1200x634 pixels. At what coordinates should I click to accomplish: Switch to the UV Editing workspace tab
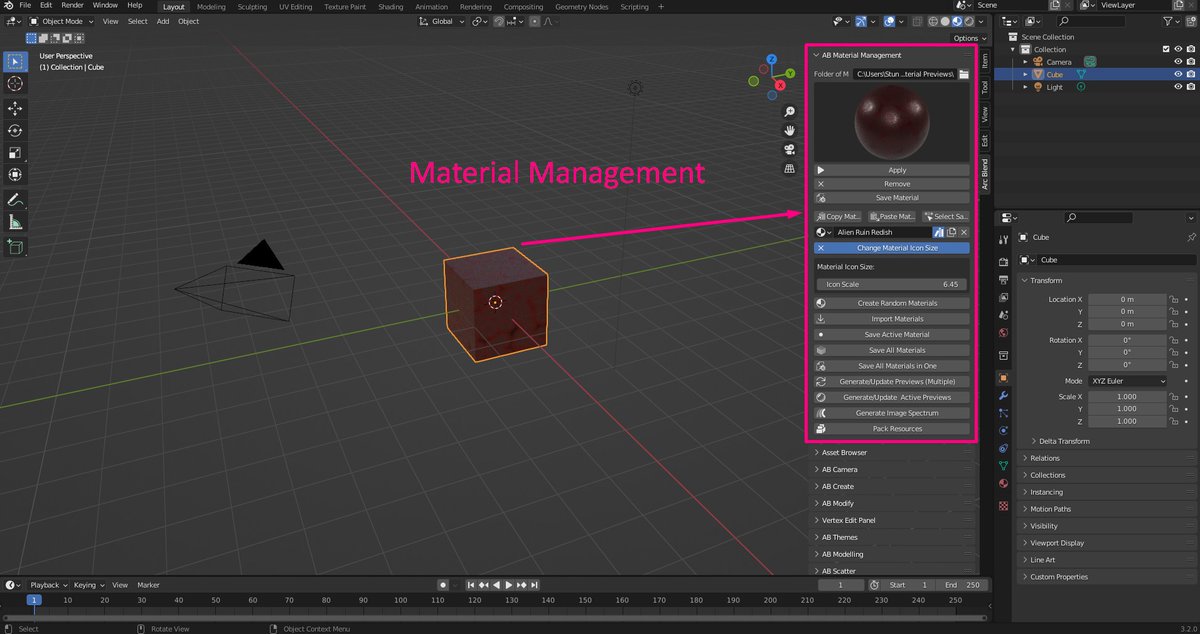(x=295, y=6)
